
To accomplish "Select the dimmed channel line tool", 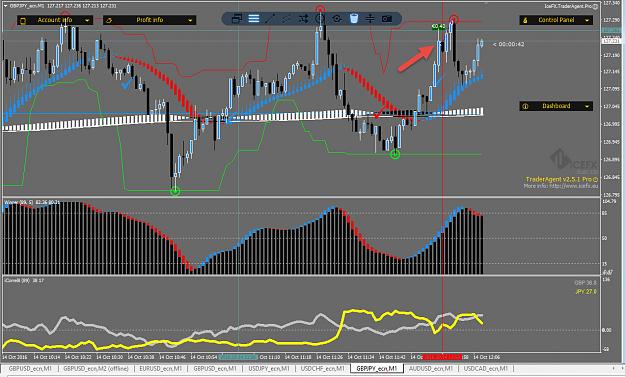I will click(287, 19).
